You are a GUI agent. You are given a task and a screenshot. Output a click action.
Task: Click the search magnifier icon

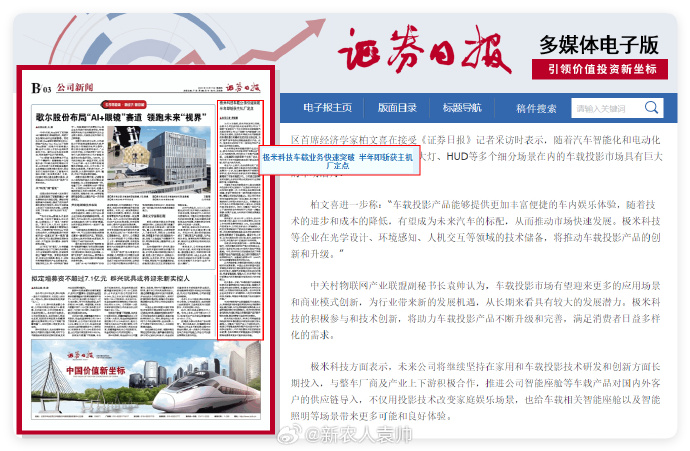point(651,107)
